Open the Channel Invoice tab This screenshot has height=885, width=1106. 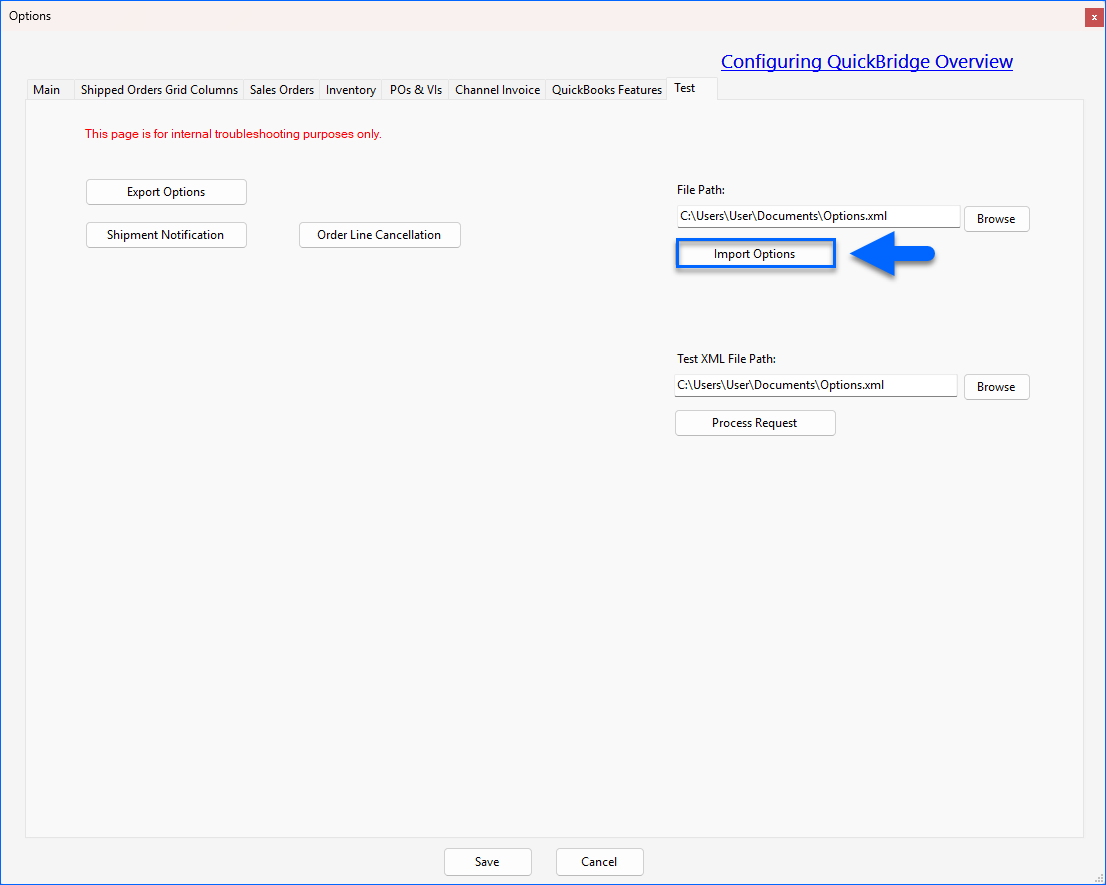pos(497,90)
